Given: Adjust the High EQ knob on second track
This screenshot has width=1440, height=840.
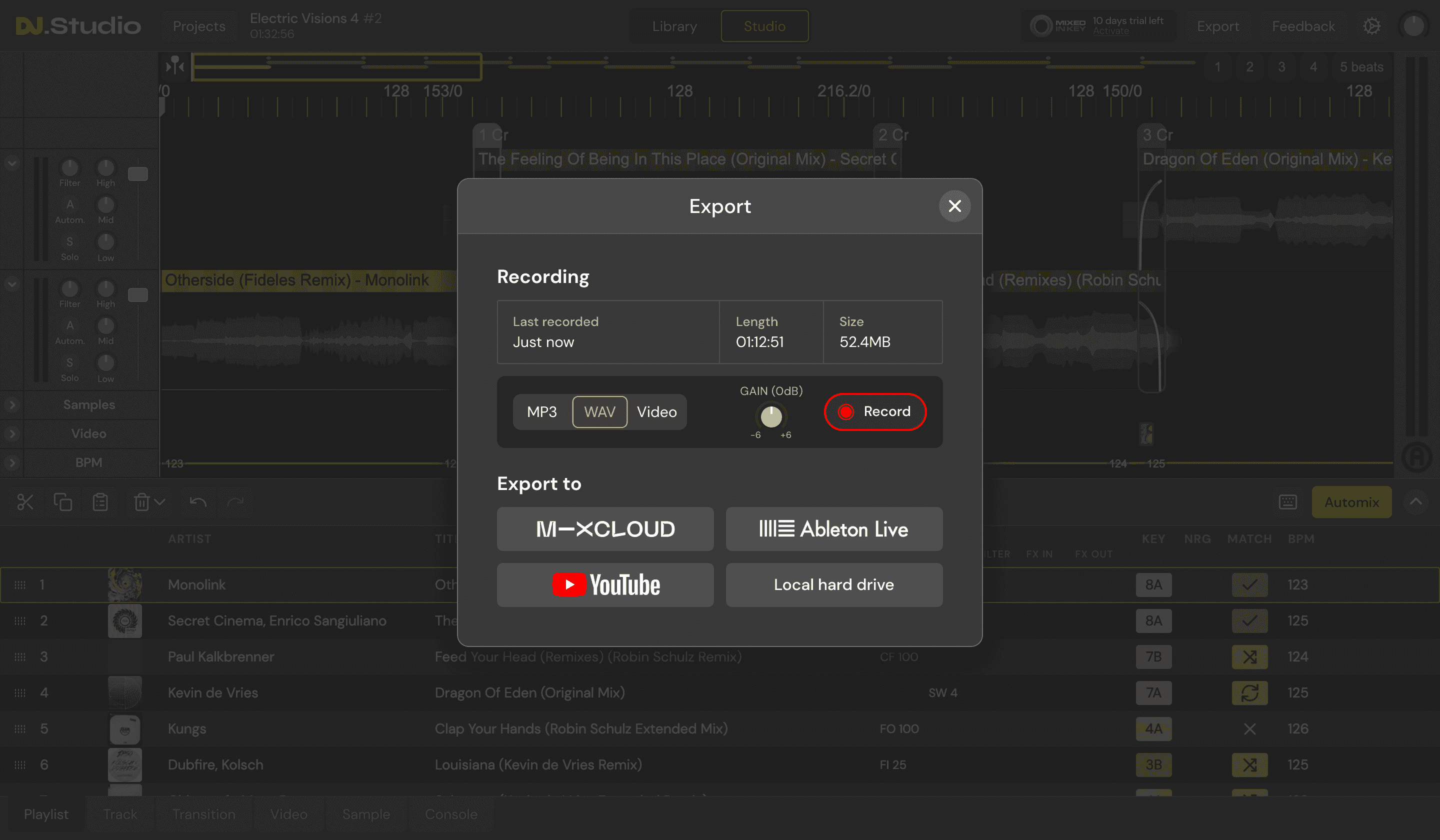Looking at the screenshot, I should (105, 288).
